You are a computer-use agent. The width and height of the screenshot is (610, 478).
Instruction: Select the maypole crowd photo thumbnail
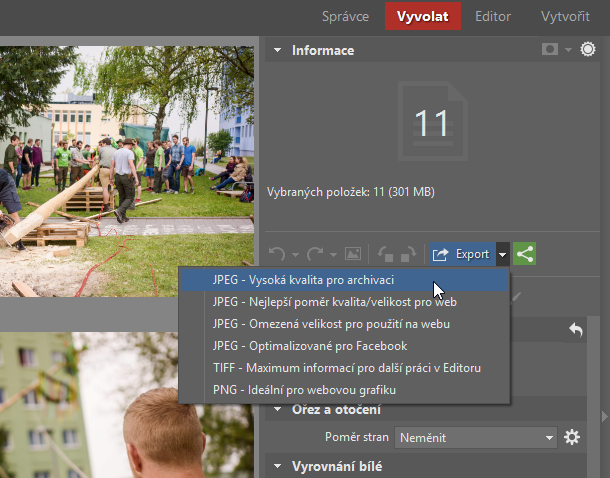click(x=127, y=171)
